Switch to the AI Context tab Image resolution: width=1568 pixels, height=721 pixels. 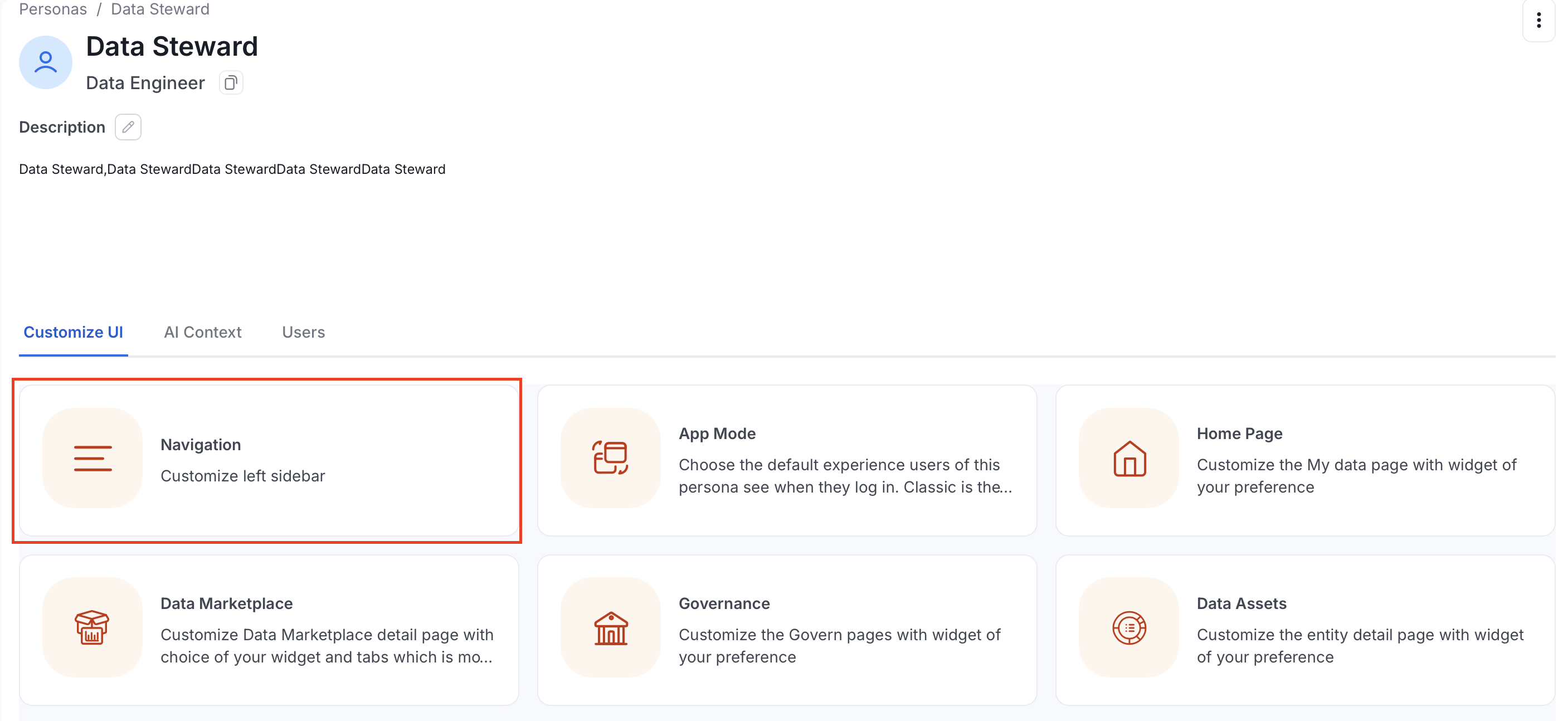click(x=203, y=332)
